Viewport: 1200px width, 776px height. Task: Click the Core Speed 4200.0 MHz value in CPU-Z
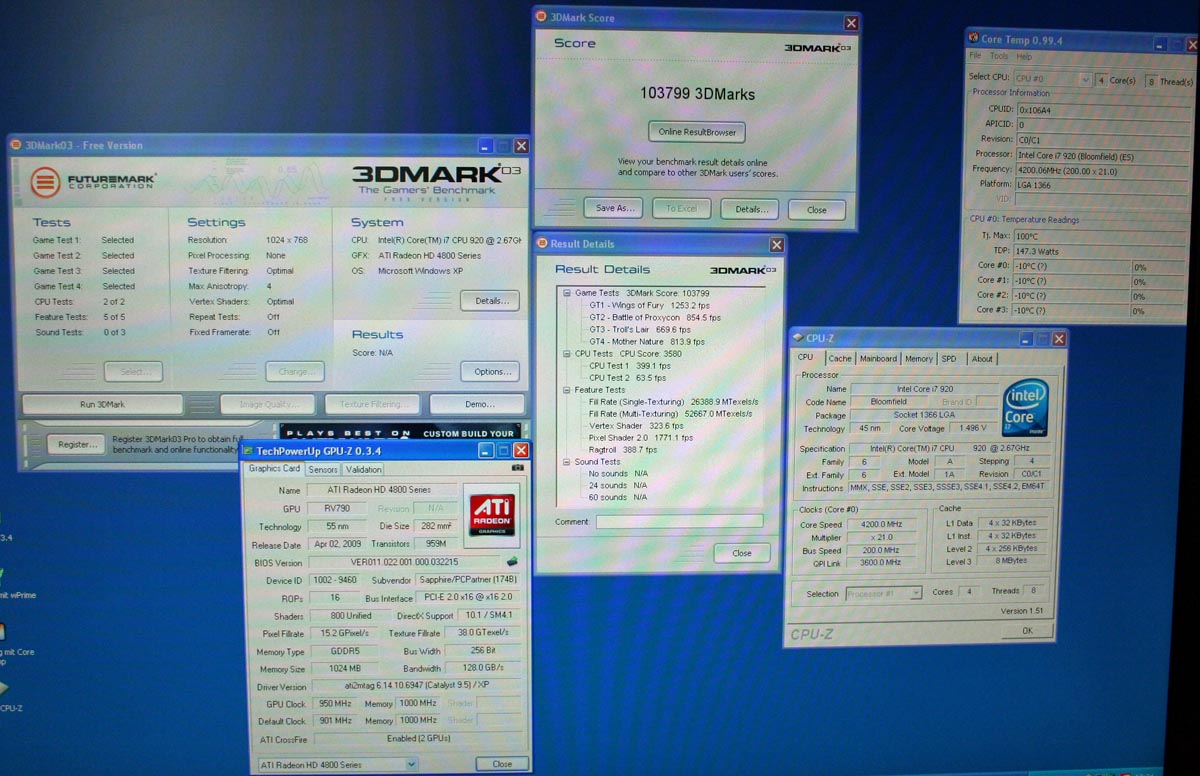pos(881,524)
